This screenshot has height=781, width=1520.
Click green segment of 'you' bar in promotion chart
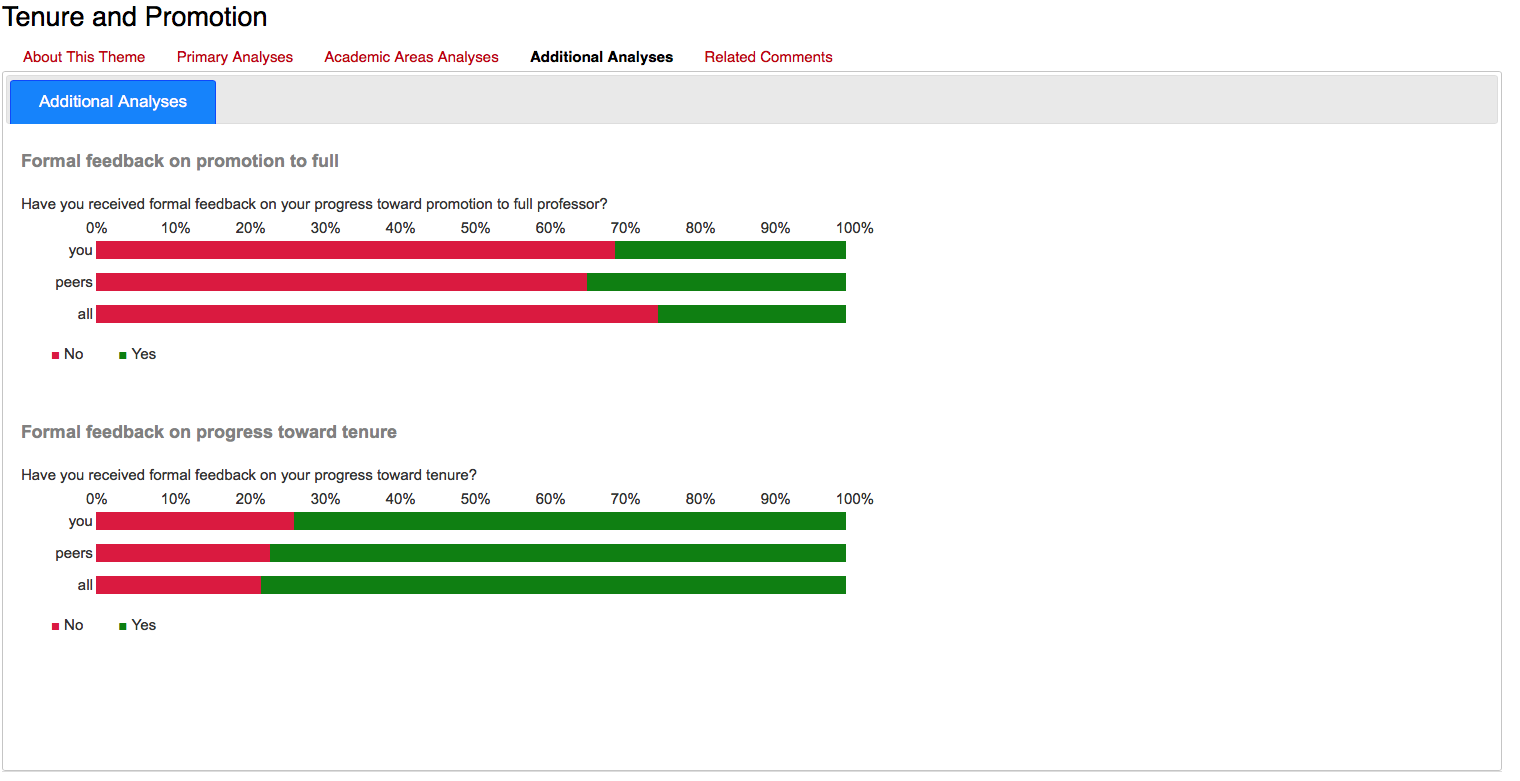click(x=730, y=250)
